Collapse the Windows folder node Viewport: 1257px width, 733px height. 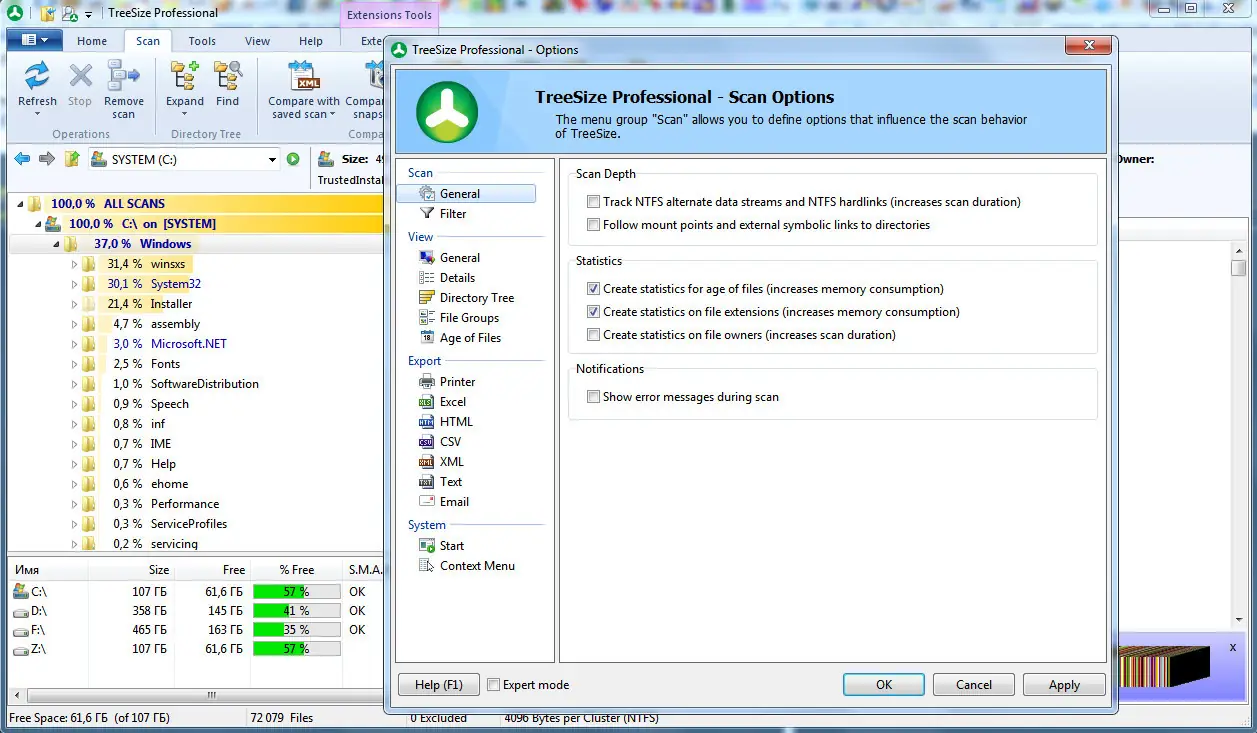point(56,244)
